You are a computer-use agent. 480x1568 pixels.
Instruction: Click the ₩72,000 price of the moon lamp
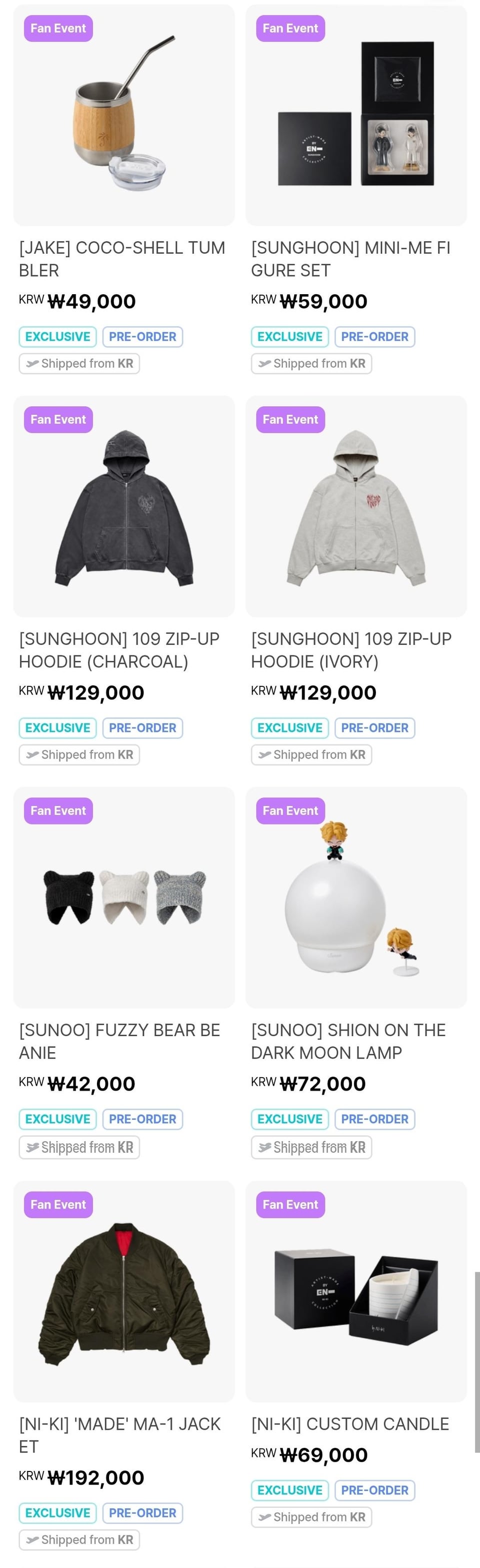(x=322, y=1084)
